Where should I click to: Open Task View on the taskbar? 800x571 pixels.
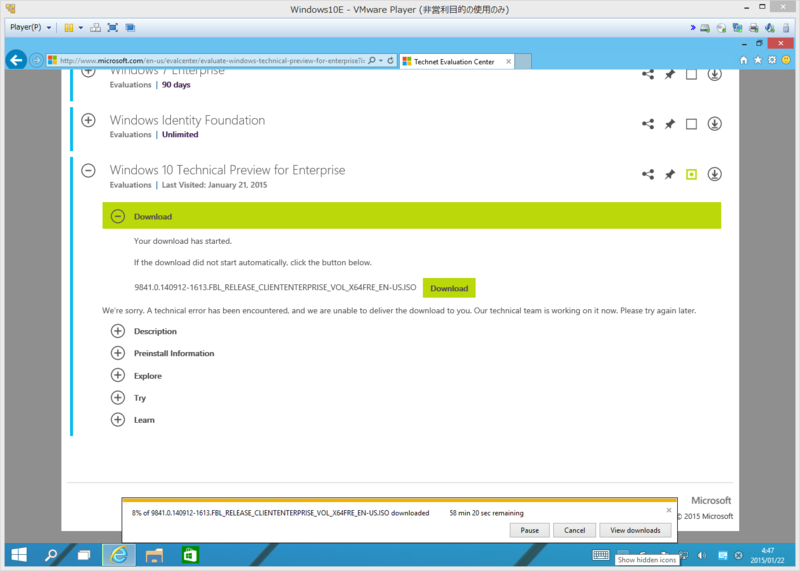pyautogui.click(x=84, y=555)
